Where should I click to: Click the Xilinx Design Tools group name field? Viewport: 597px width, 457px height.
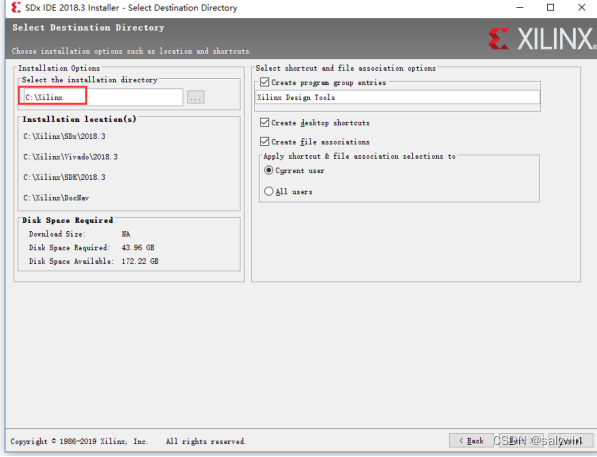click(397, 97)
